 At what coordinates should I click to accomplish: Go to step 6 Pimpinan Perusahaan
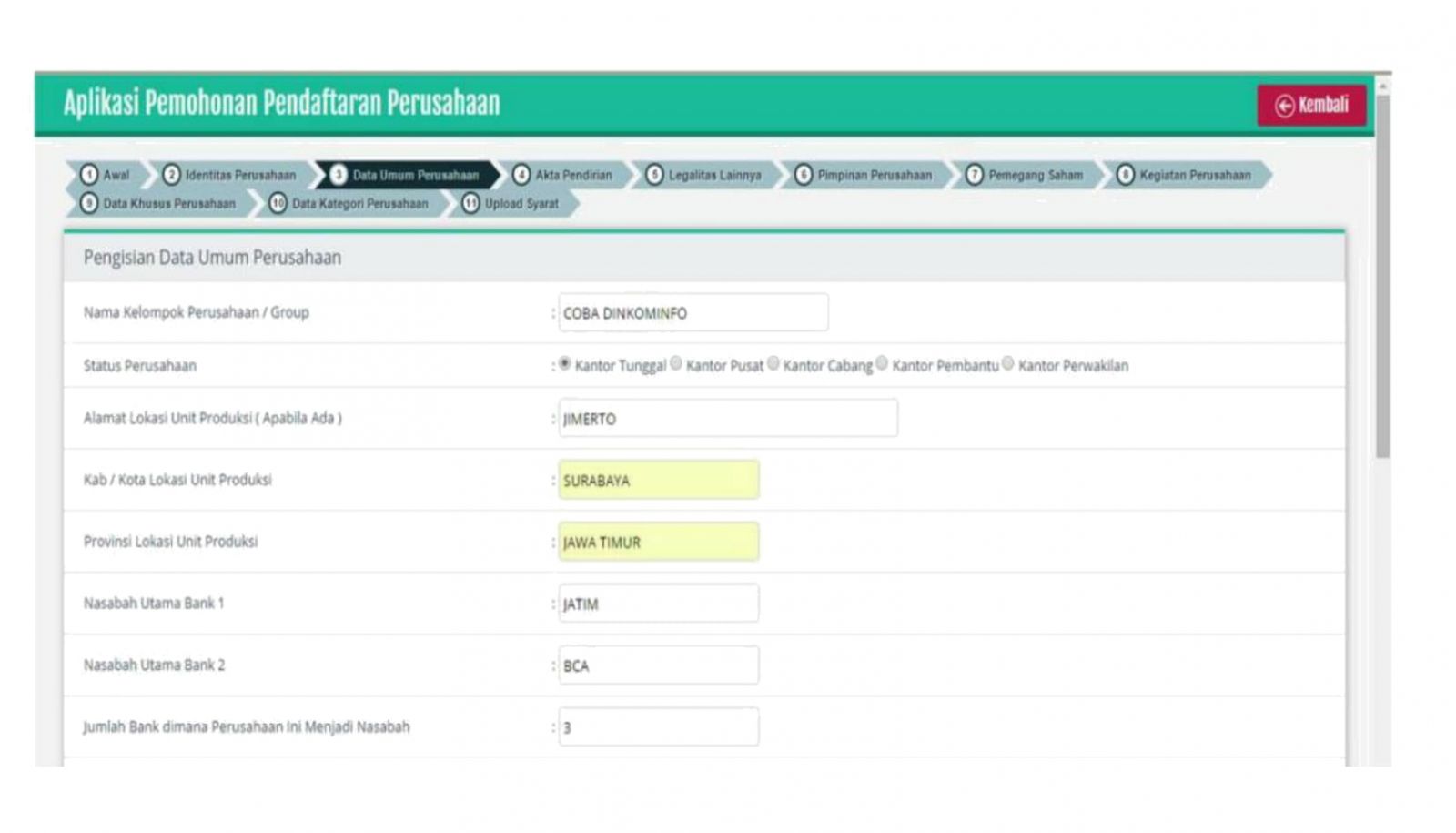pyautogui.click(x=864, y=175)
